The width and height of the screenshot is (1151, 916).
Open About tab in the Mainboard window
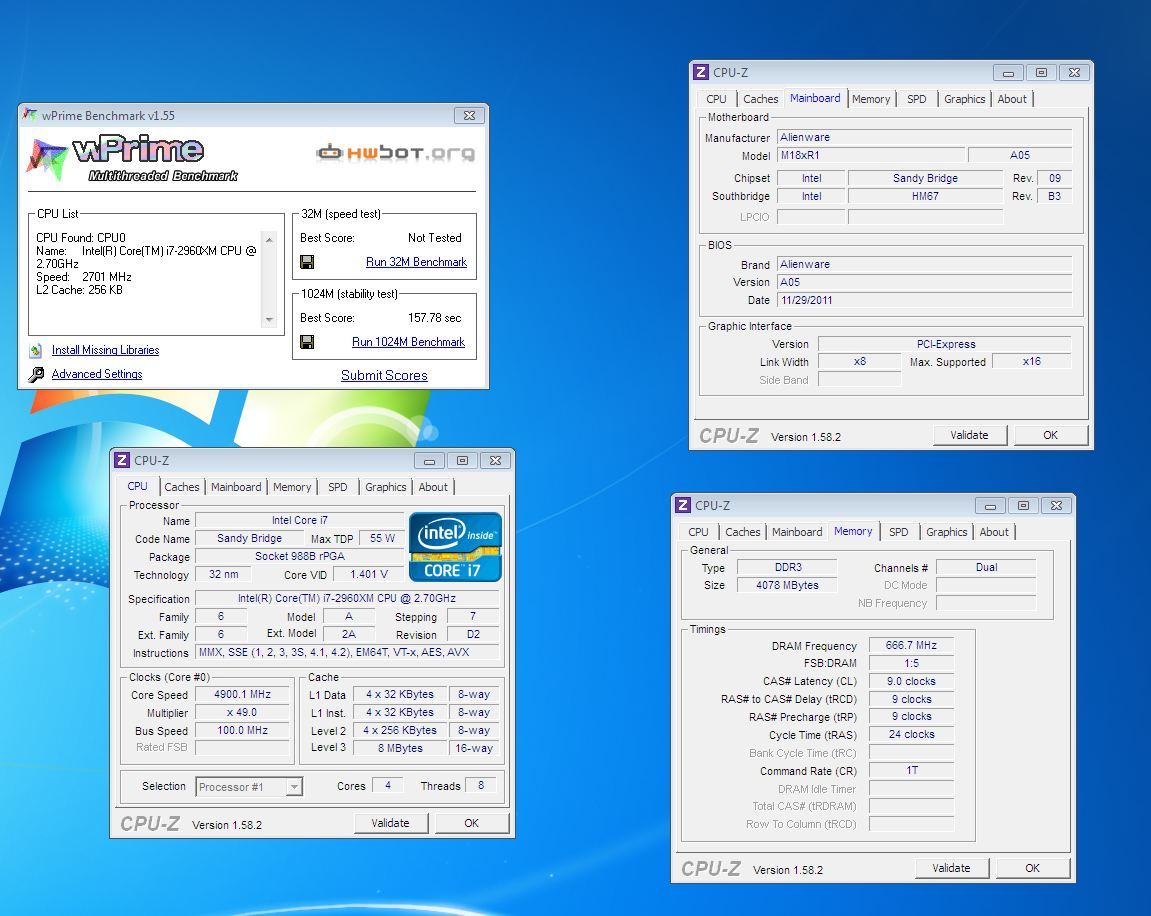point(1012,99)
